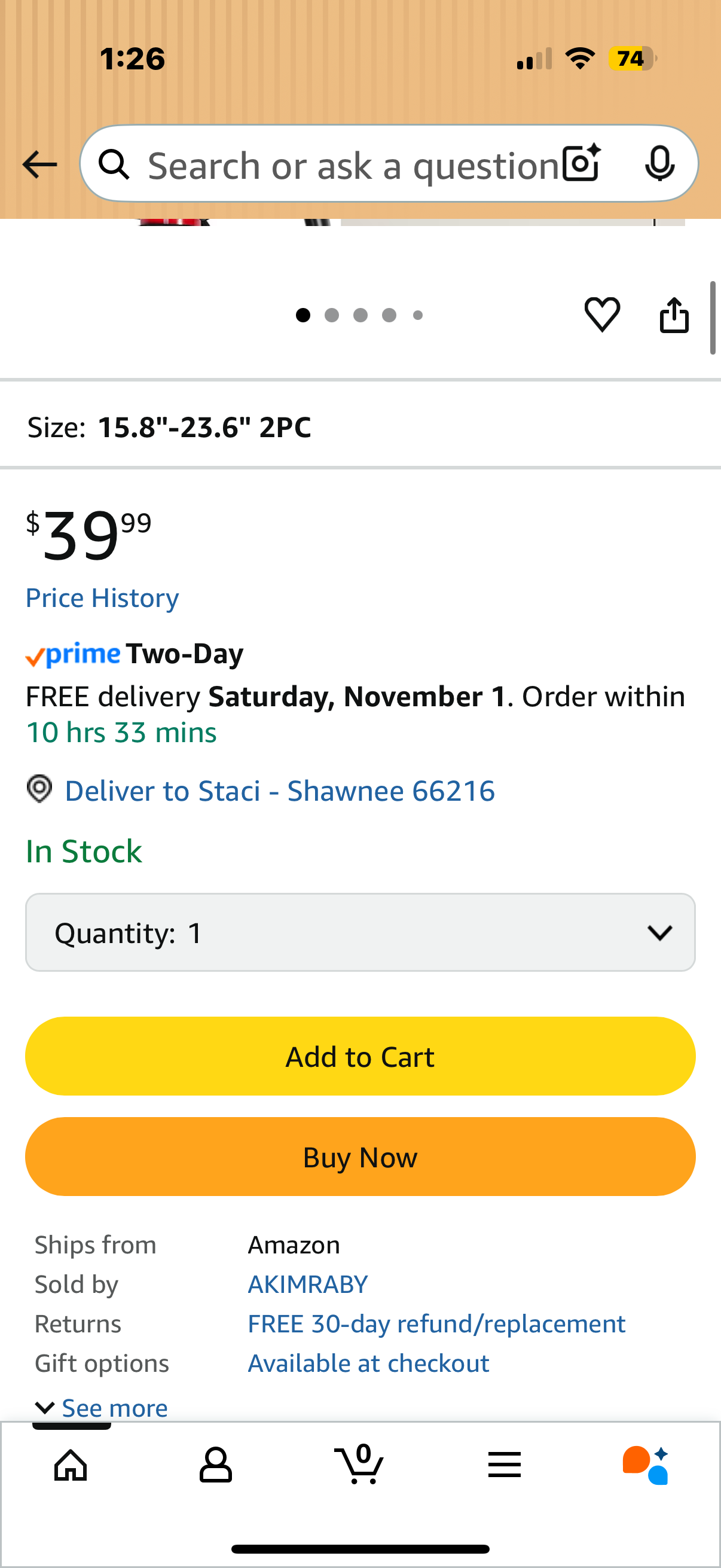721x1568 pixels.
Task: Focus the search input field
Action: click(x=353, y=165)
